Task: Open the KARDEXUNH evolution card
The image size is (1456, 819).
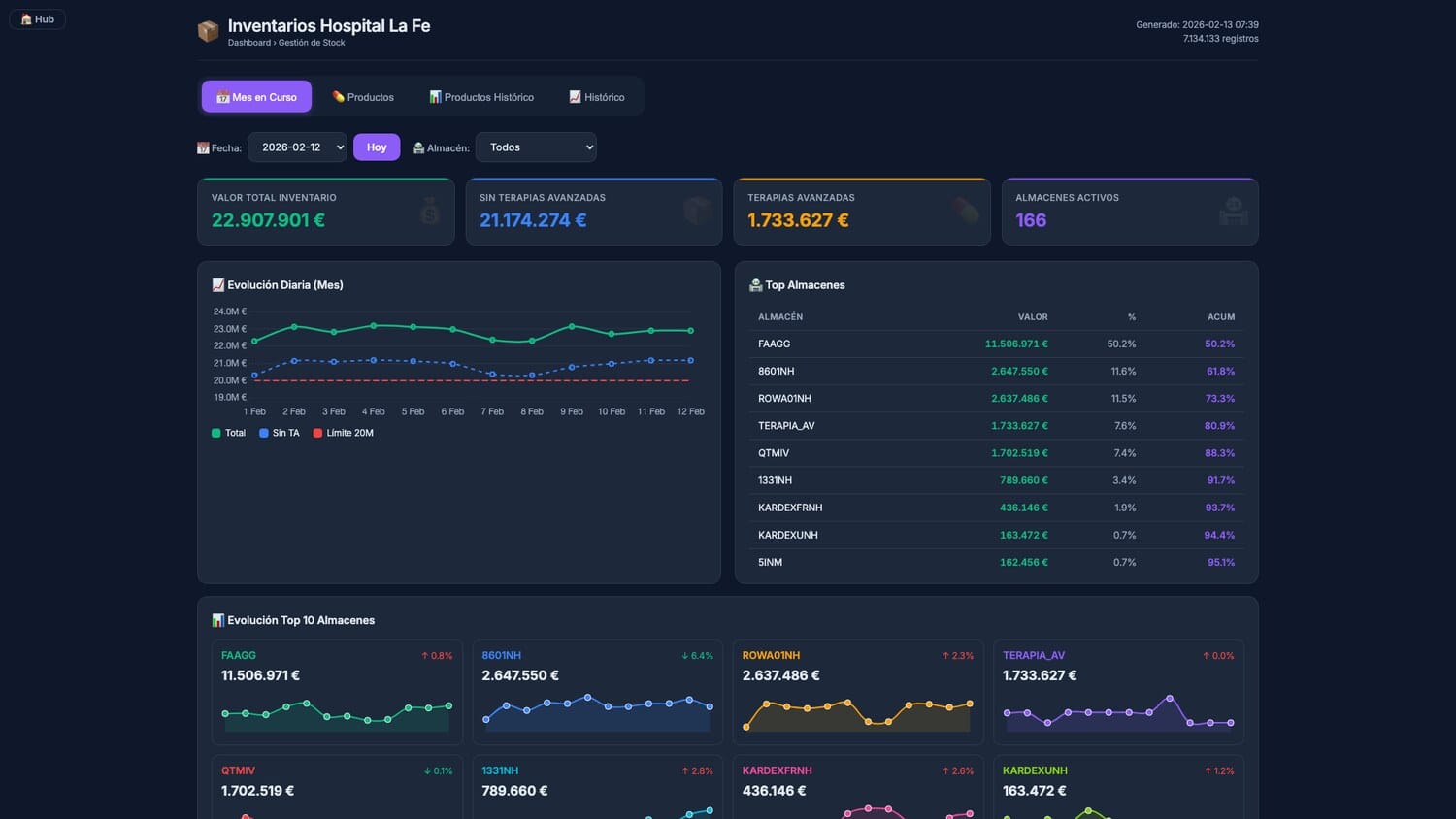Action: 1118,787
